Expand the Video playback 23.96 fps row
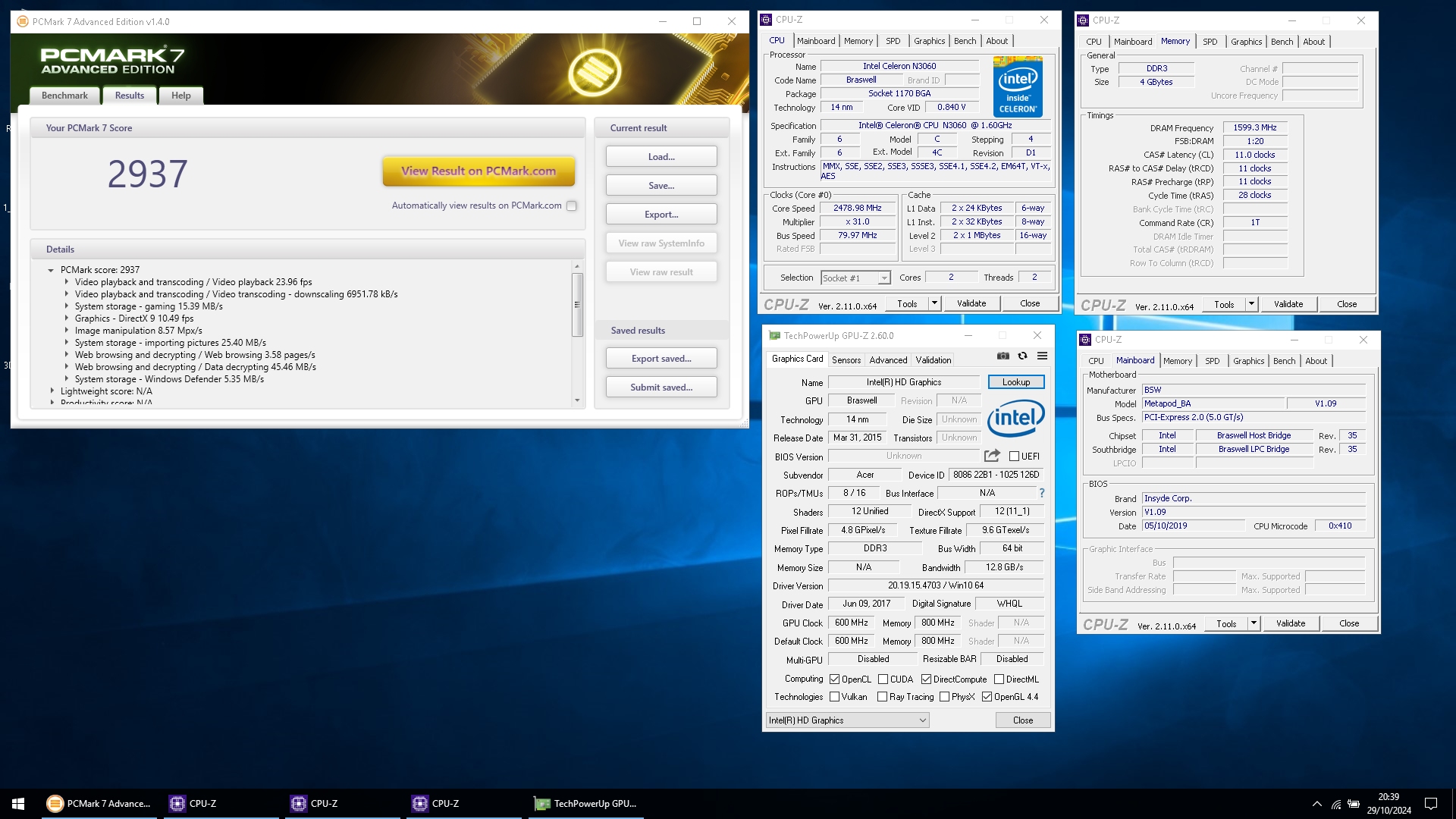The height and width of the screenshot is (819, 1456). coord(67,282)
